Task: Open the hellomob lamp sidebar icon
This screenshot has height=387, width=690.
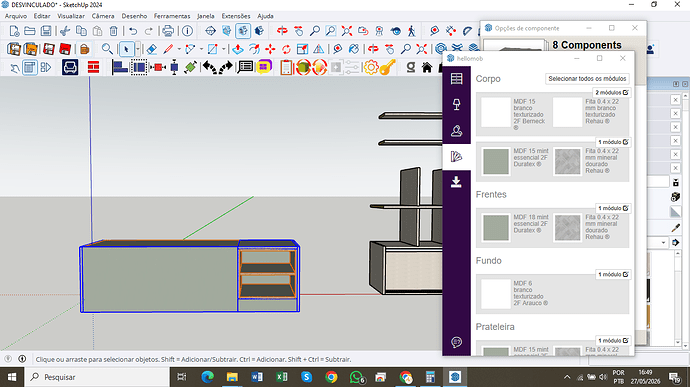Action: 456,104
